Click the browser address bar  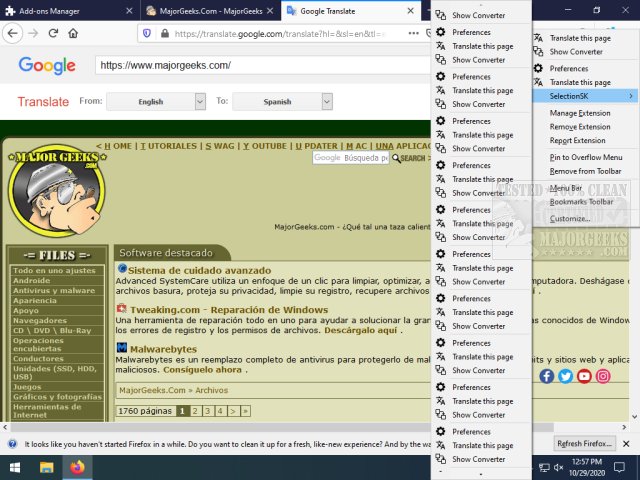click(282, 33)
